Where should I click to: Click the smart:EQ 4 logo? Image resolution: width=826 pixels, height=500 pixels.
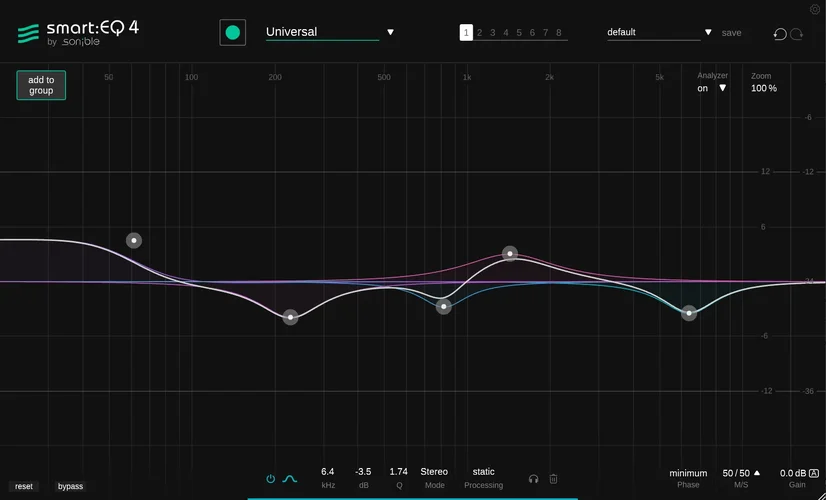click(78, 33)
